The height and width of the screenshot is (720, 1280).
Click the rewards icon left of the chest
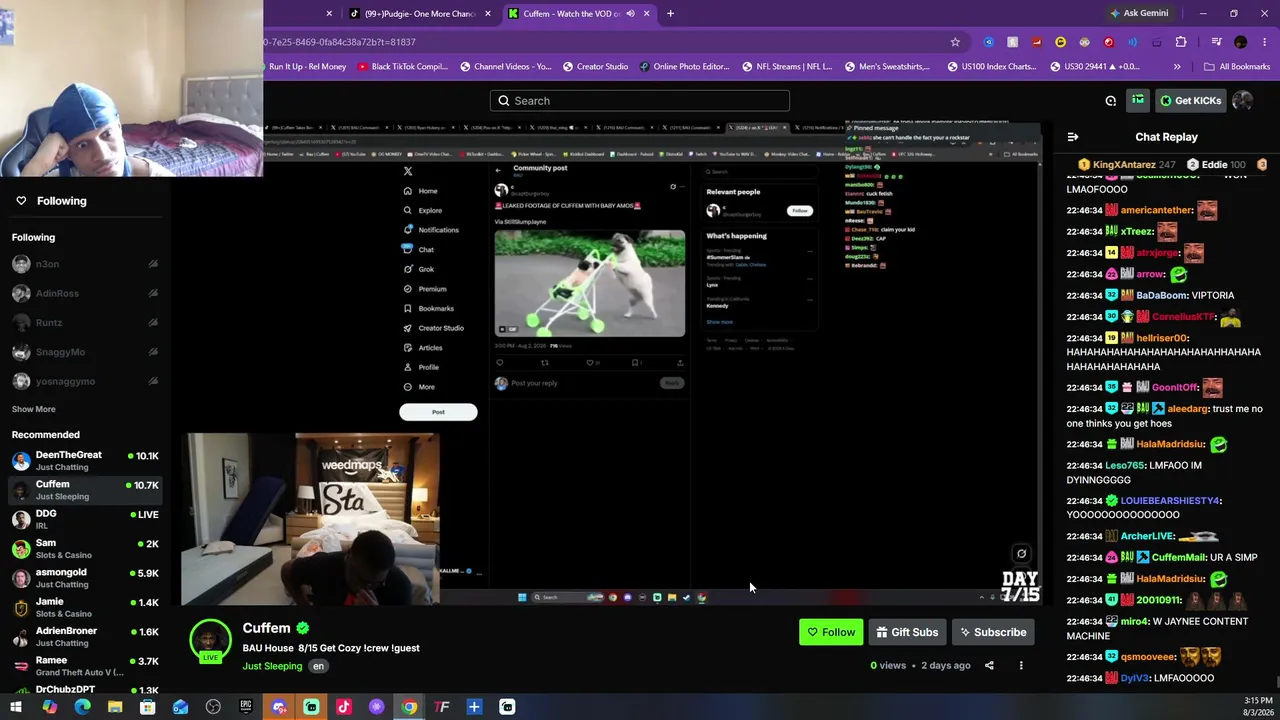coord(1110,100)
